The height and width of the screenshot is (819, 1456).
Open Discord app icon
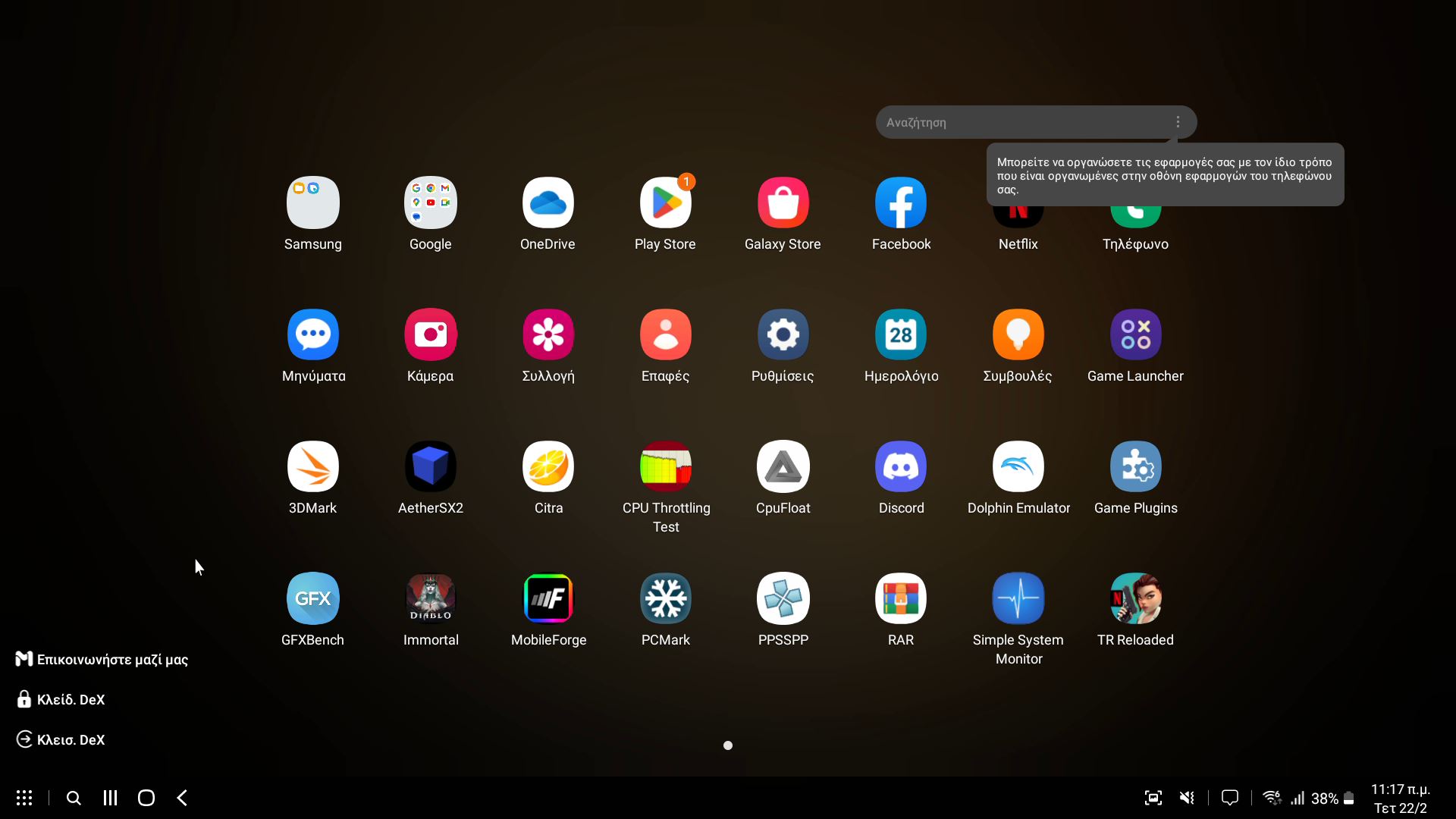(x=900, y=466)
